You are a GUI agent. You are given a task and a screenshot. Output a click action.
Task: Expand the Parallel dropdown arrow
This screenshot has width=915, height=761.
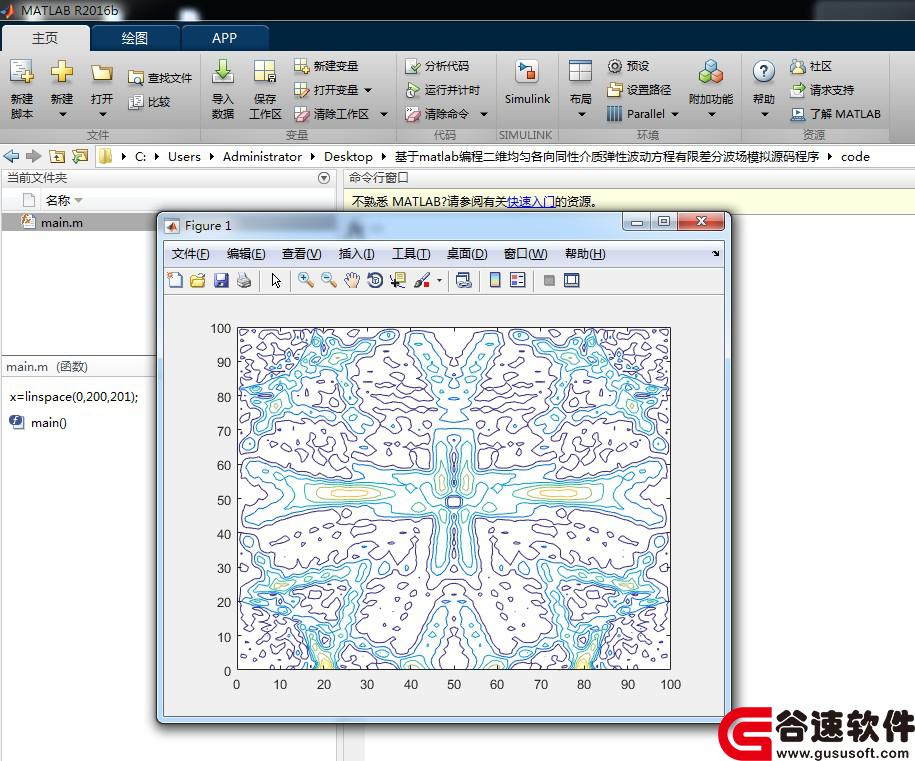click(x=675, y=114)
